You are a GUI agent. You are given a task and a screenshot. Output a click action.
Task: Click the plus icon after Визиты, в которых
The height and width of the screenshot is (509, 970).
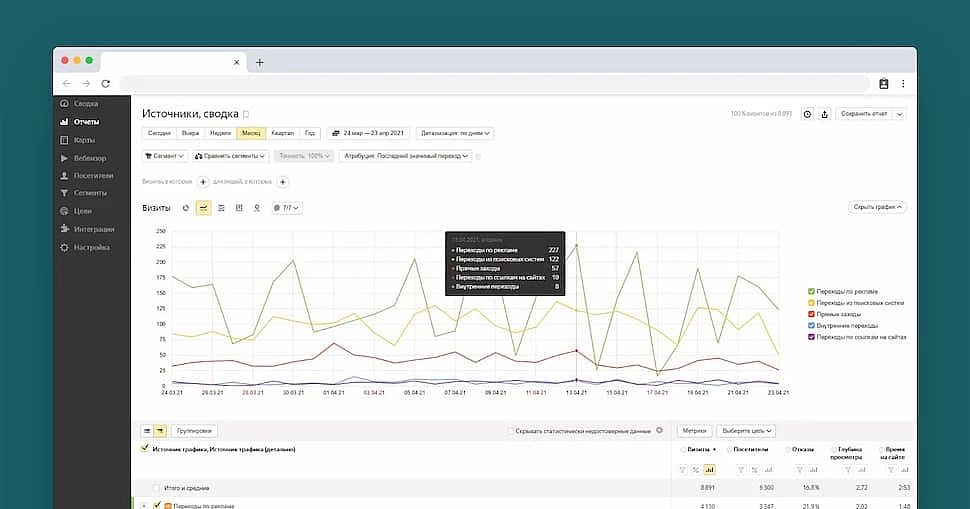203,182
